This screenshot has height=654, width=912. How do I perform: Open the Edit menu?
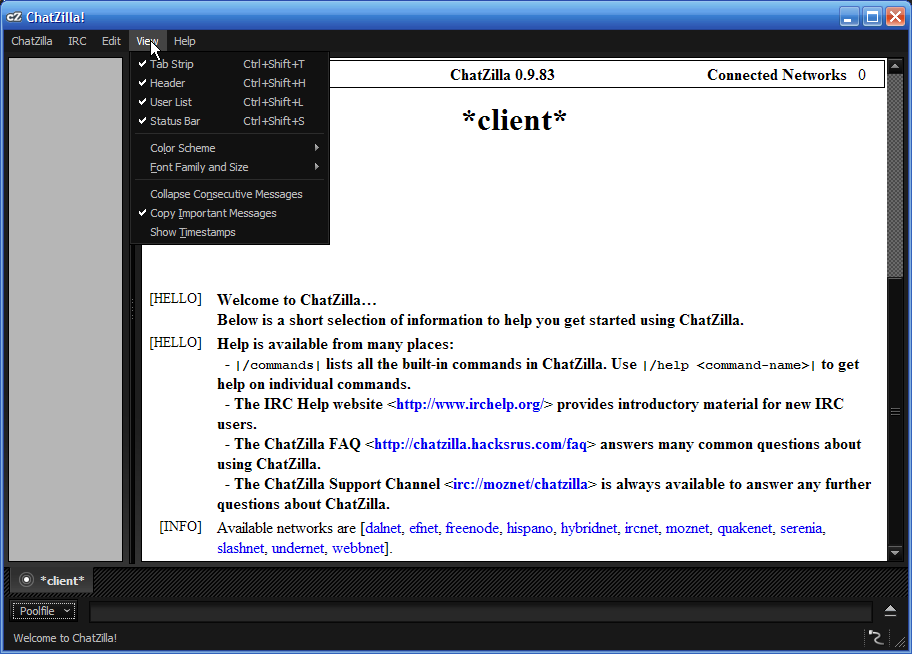(x=111, y=41)
